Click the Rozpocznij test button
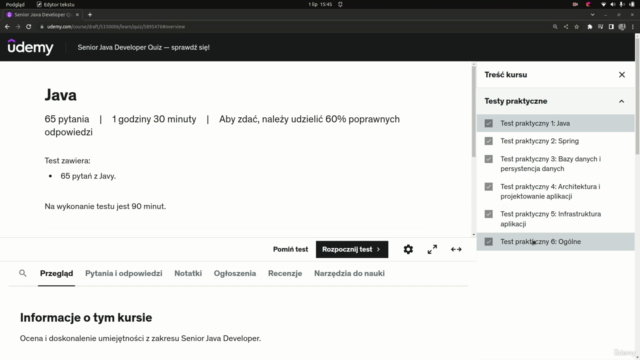 click(x=352, y=249)
